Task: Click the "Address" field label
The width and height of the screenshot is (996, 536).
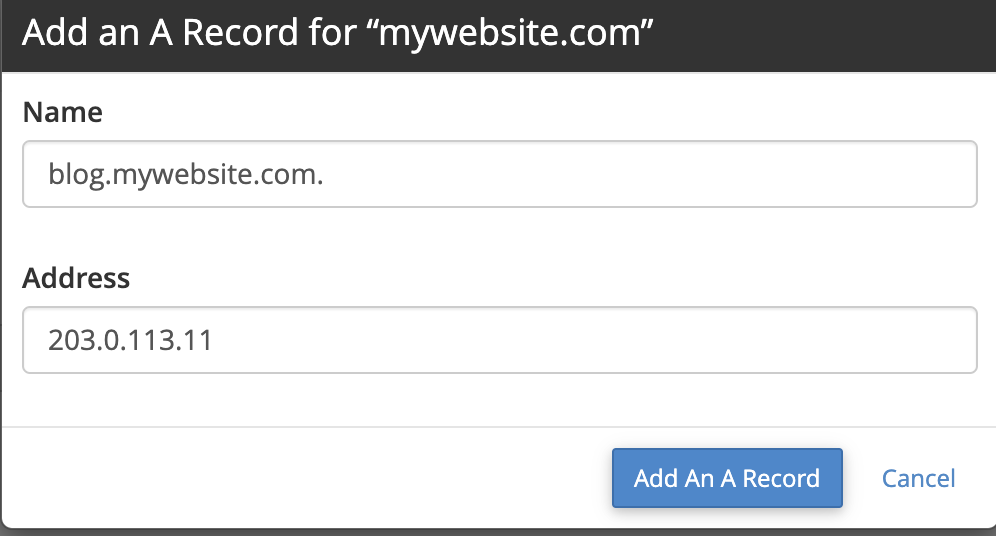Action: click(76, 277)
